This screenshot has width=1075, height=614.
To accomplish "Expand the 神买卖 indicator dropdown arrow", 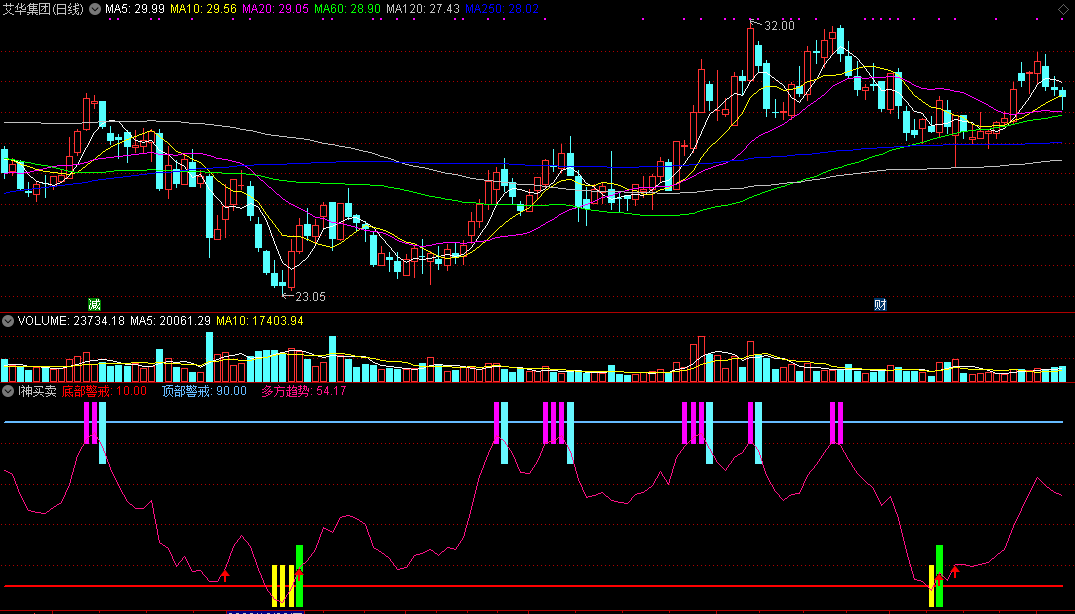I will point(8,391).
